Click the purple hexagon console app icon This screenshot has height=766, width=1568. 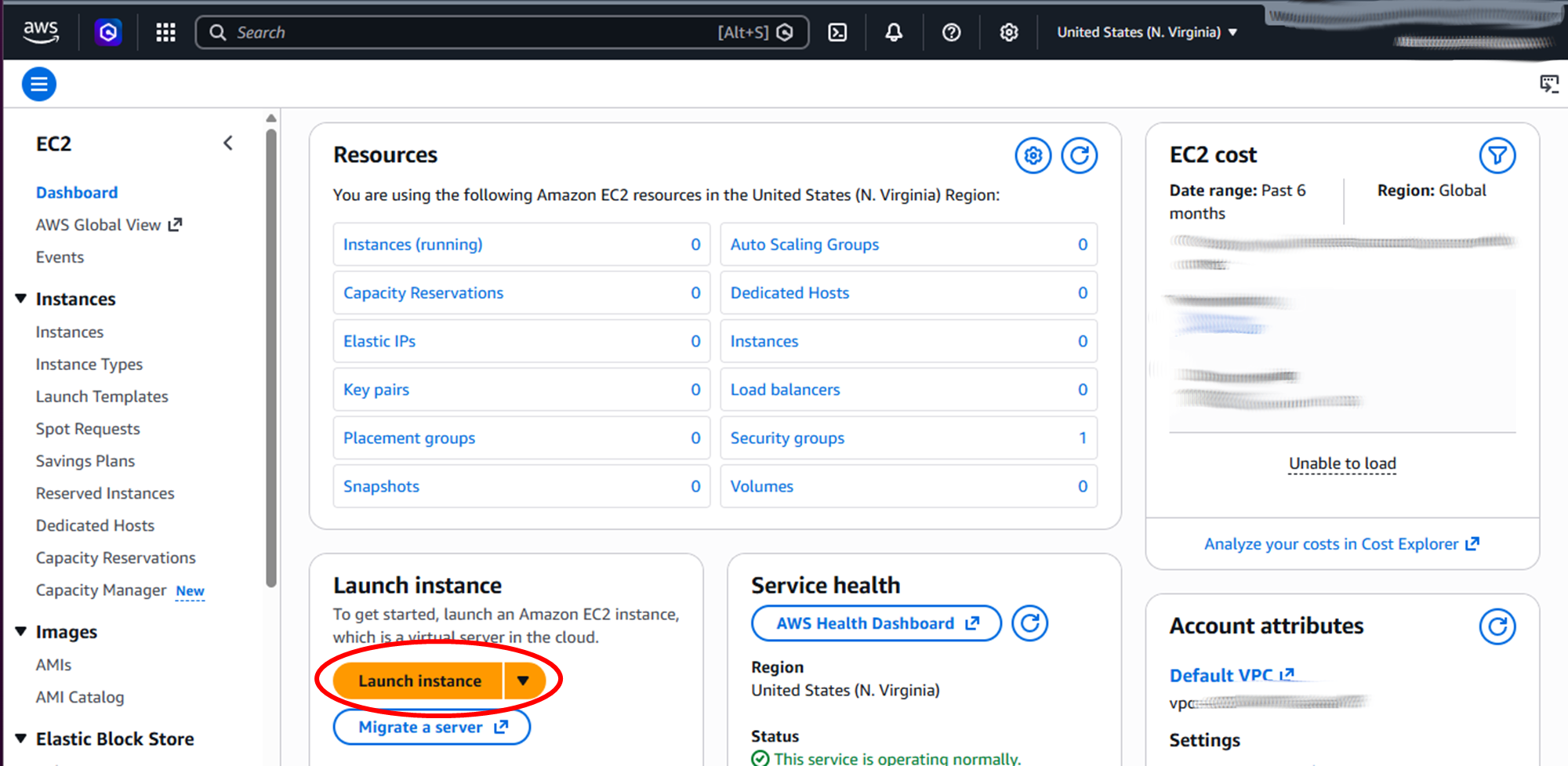108,32
